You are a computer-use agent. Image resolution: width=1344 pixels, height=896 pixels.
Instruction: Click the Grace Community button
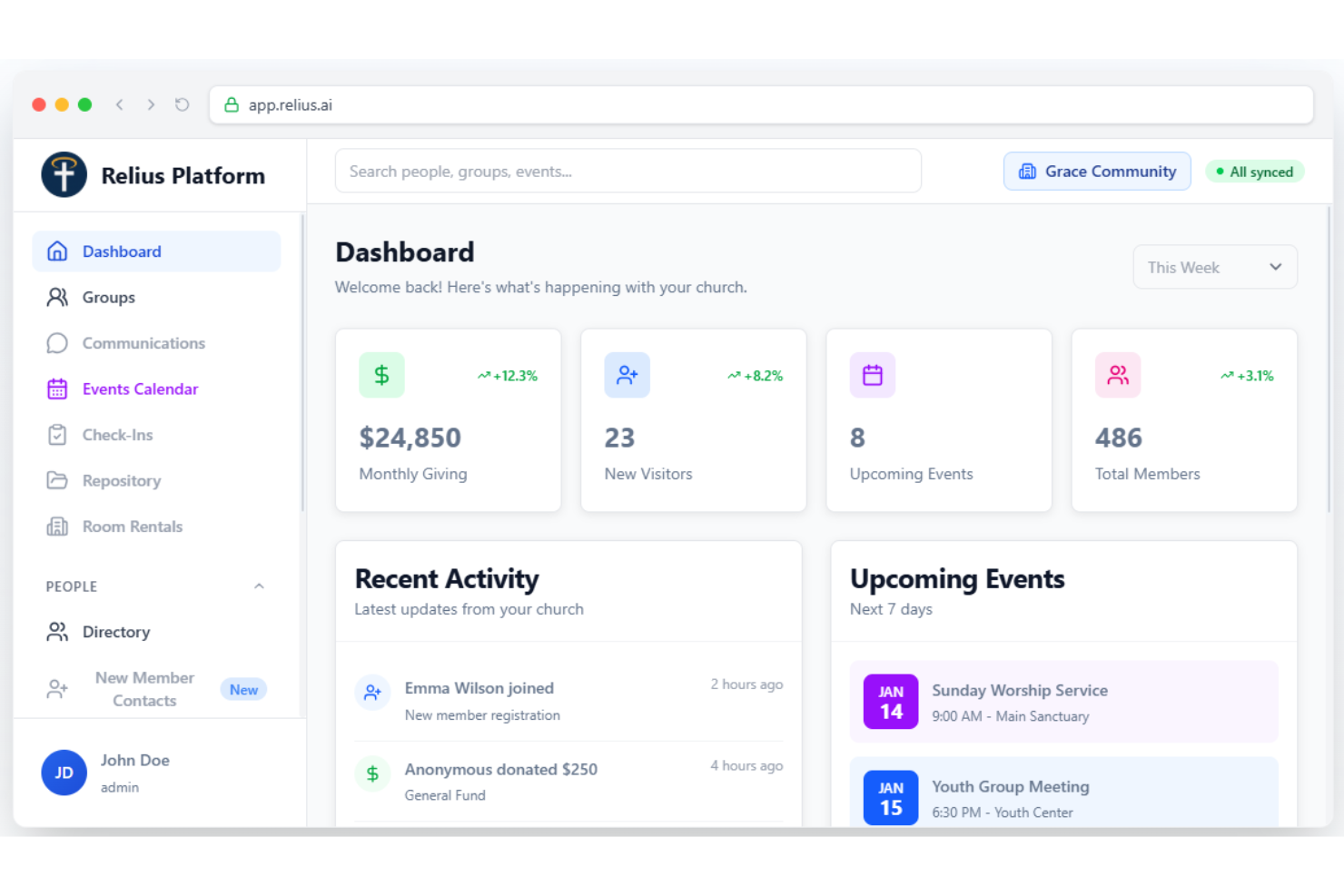(1097, 171)
